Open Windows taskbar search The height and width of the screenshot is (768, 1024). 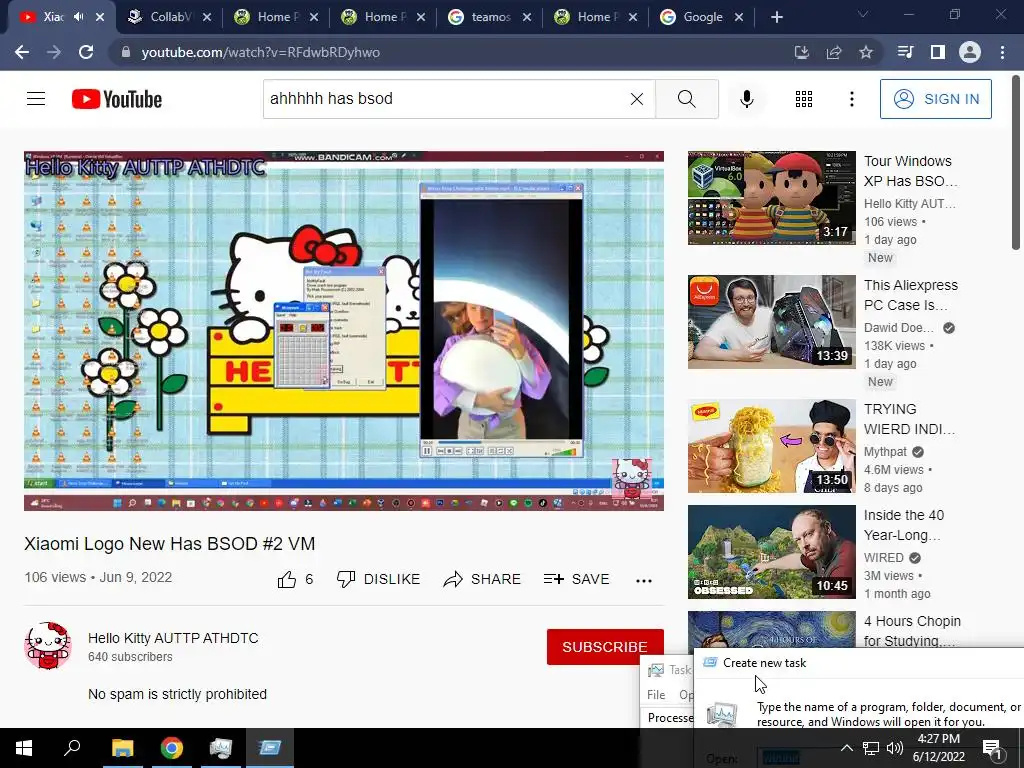click(72, 748)
